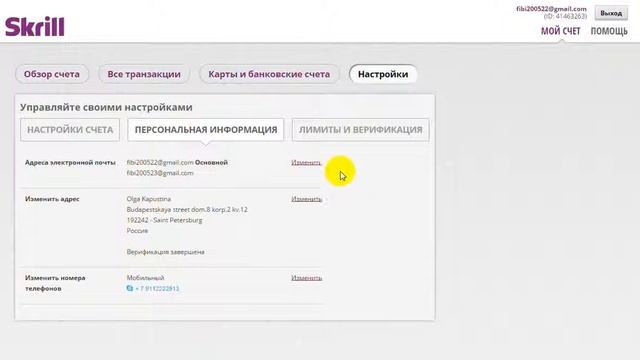Click the Мобильный phone type label

coord(145,278)
